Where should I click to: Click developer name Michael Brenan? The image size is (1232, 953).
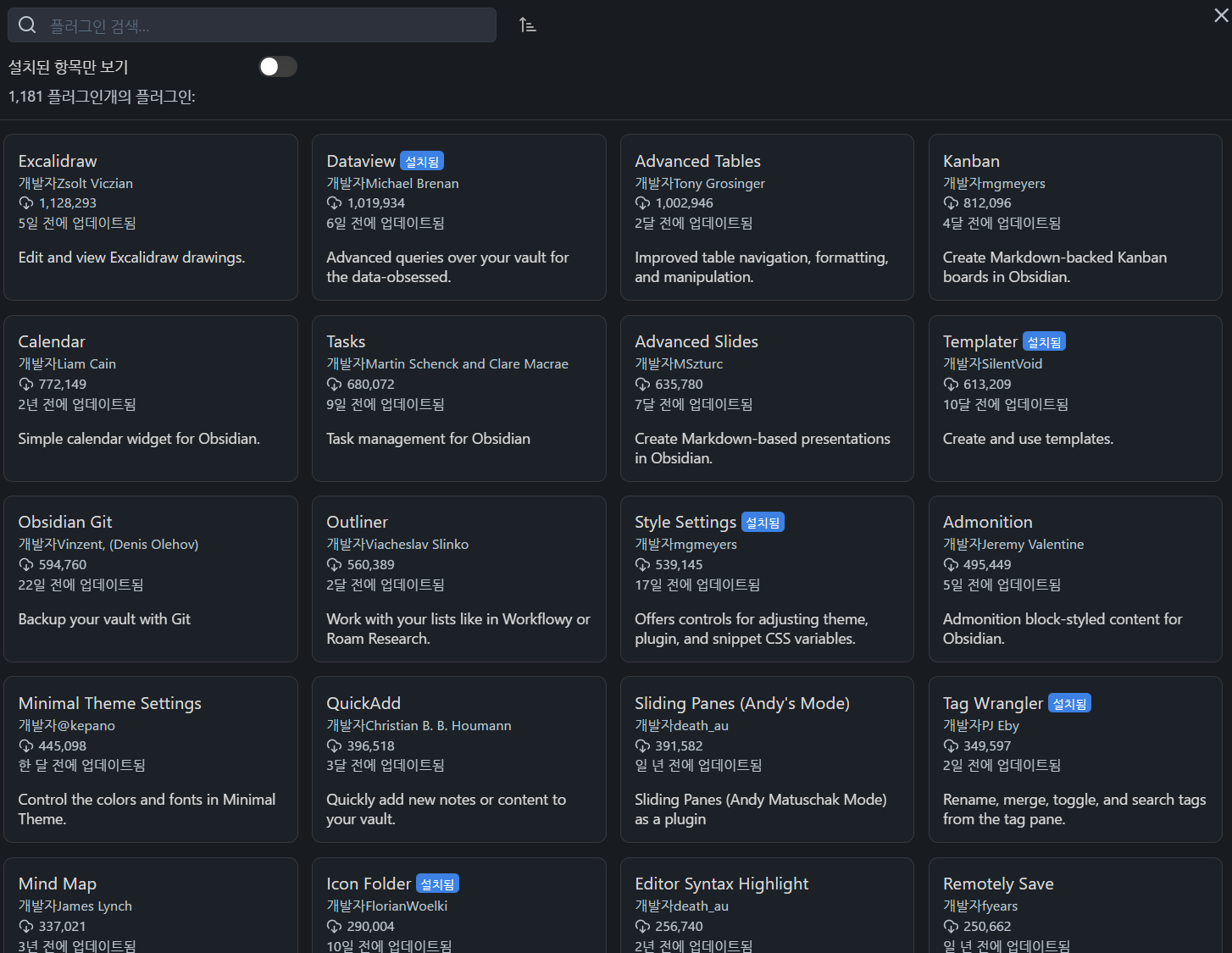[x=412, y=183]
